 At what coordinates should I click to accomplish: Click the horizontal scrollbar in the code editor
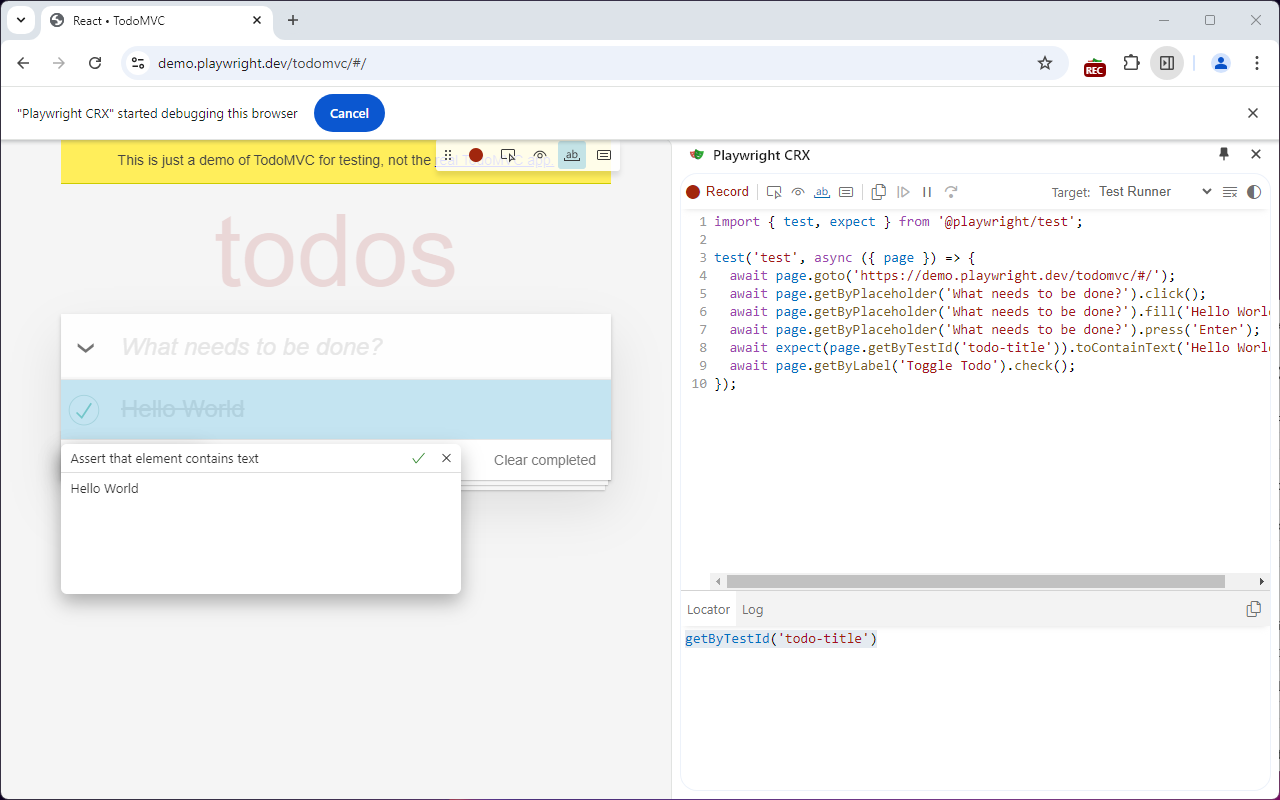[x=975, y=581]
